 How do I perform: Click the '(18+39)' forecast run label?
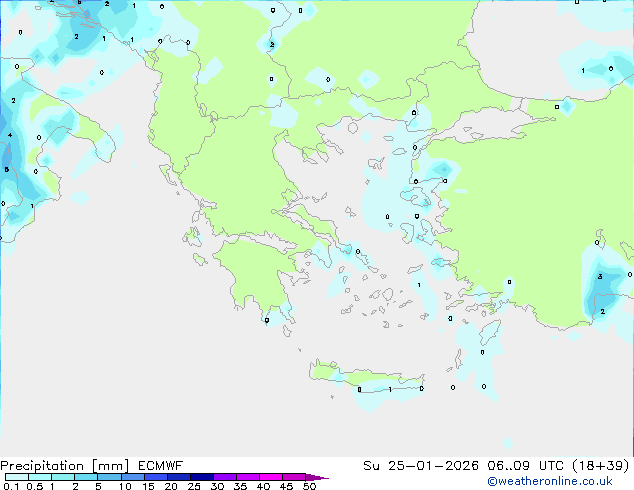coord(601,466)
